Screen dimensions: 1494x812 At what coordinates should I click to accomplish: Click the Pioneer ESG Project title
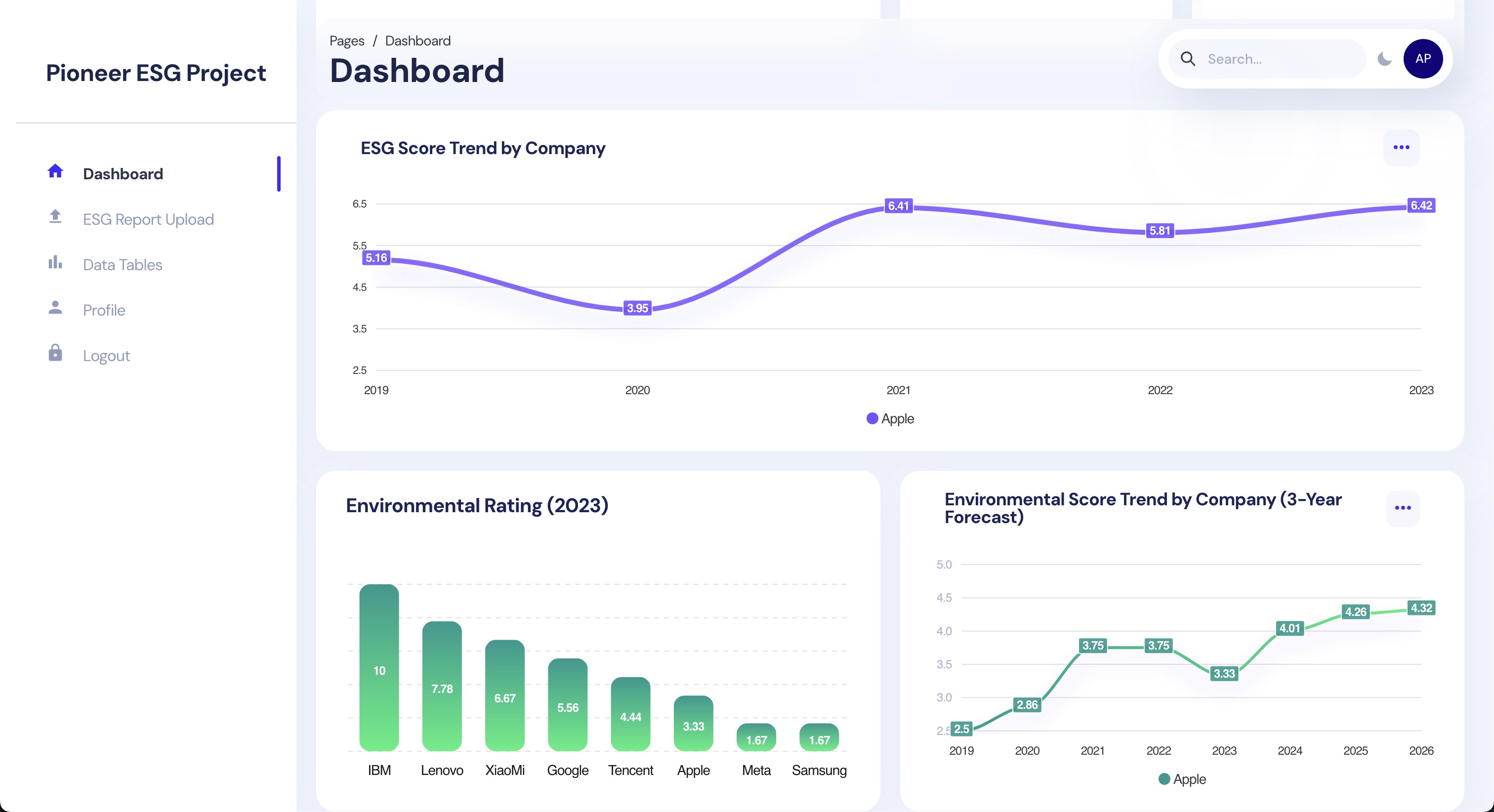click(x=156, y=73)
